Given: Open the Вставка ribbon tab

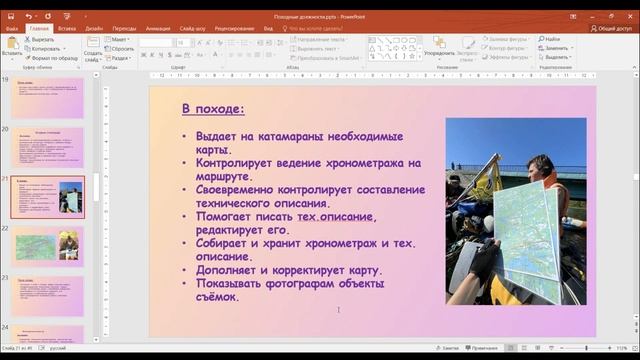Looking at the screenshot, I should tap(67, 29).
